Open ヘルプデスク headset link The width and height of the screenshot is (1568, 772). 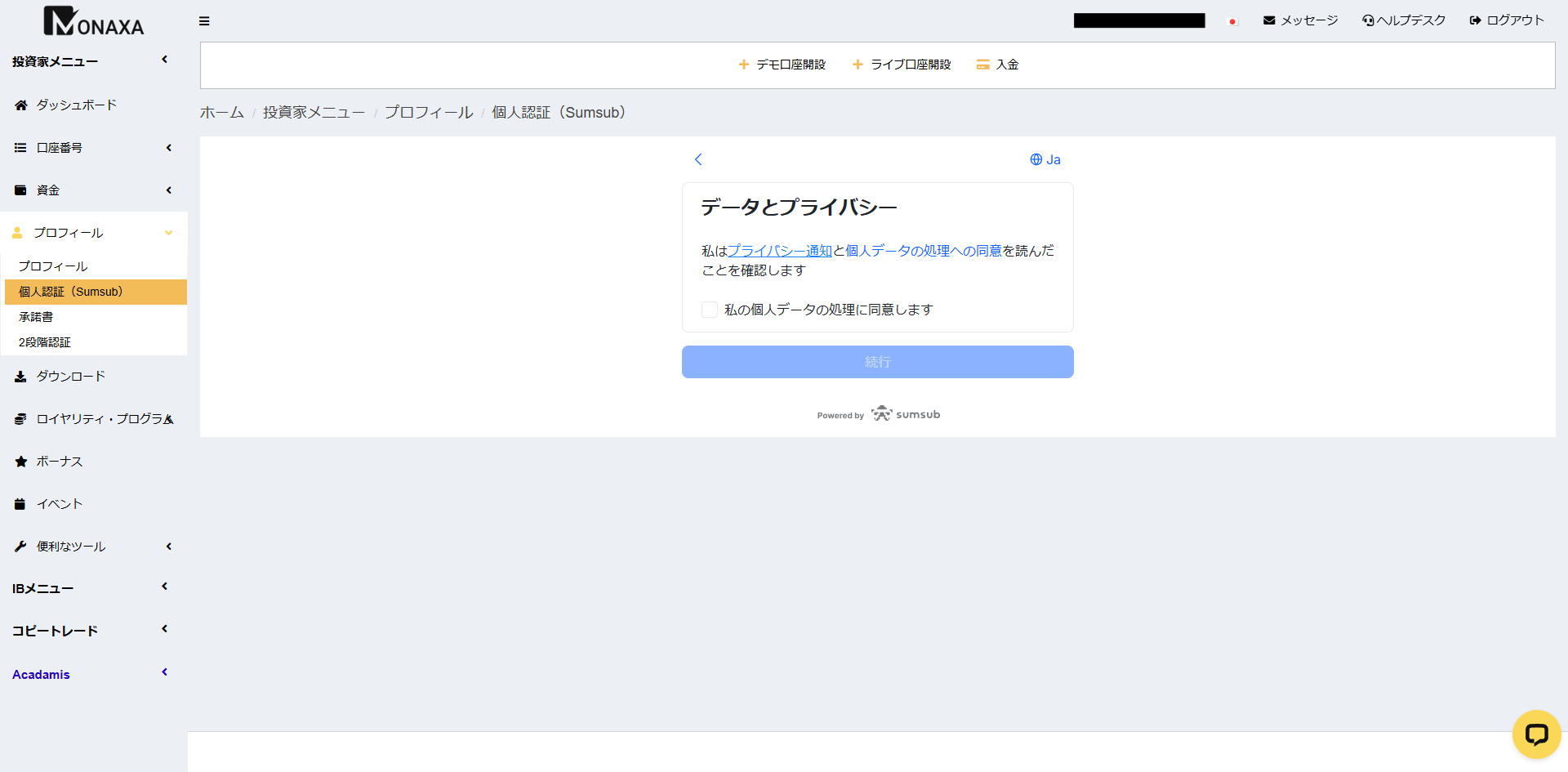[1404, 20]
